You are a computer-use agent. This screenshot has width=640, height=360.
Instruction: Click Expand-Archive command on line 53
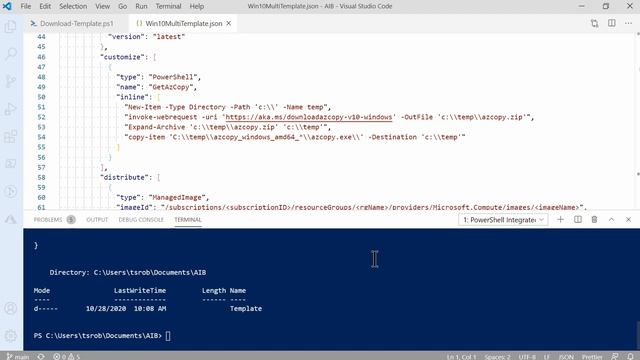[x=157, y=127]
